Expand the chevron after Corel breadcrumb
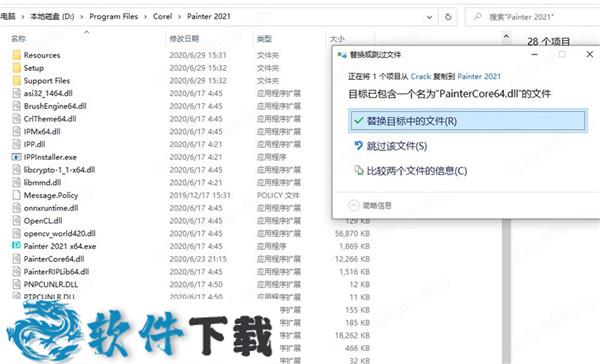The image size is (600, 364). point(179,16)
